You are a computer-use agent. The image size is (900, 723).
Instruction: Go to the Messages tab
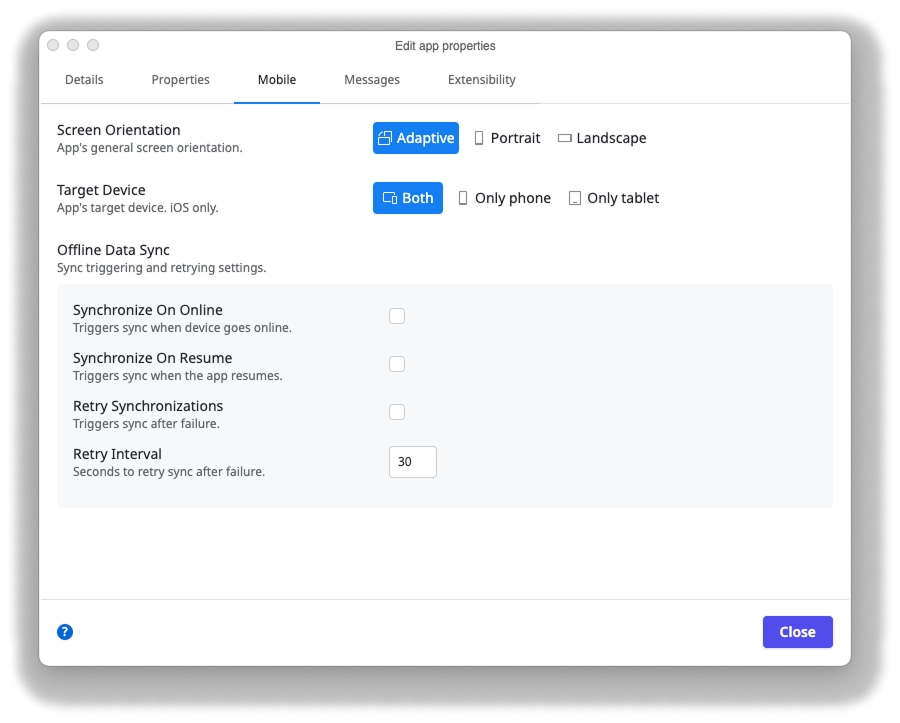[x=372, y=79]
